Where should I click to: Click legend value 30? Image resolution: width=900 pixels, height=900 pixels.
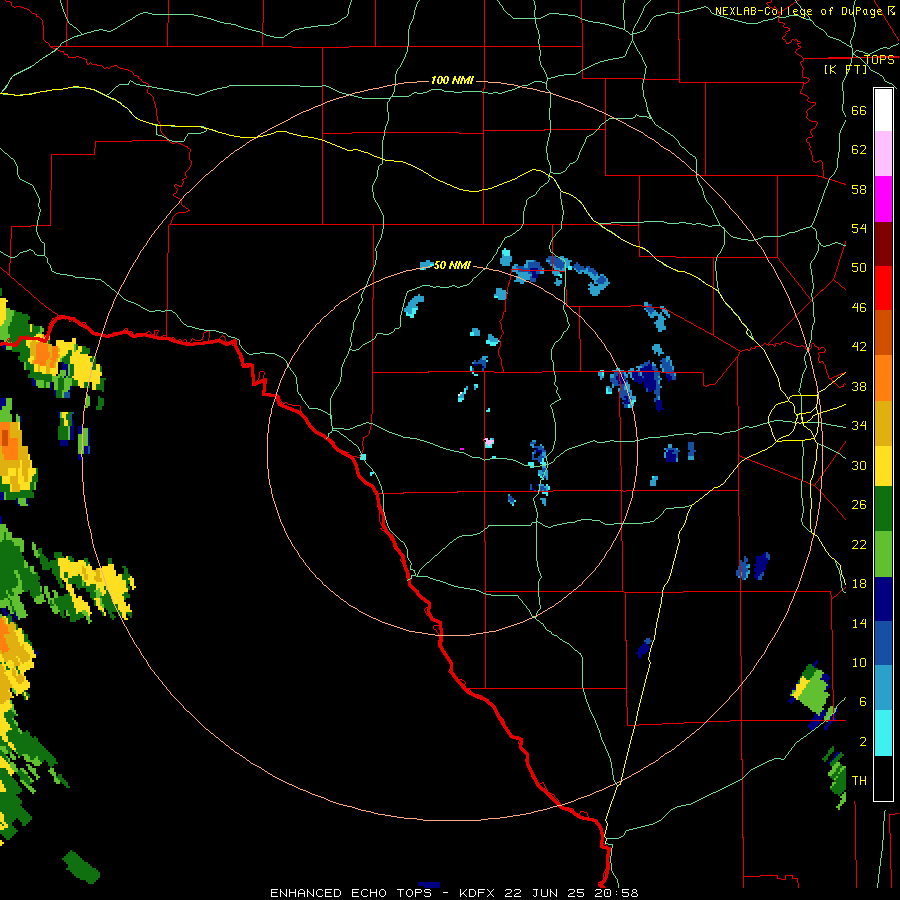tap(859, 465)
